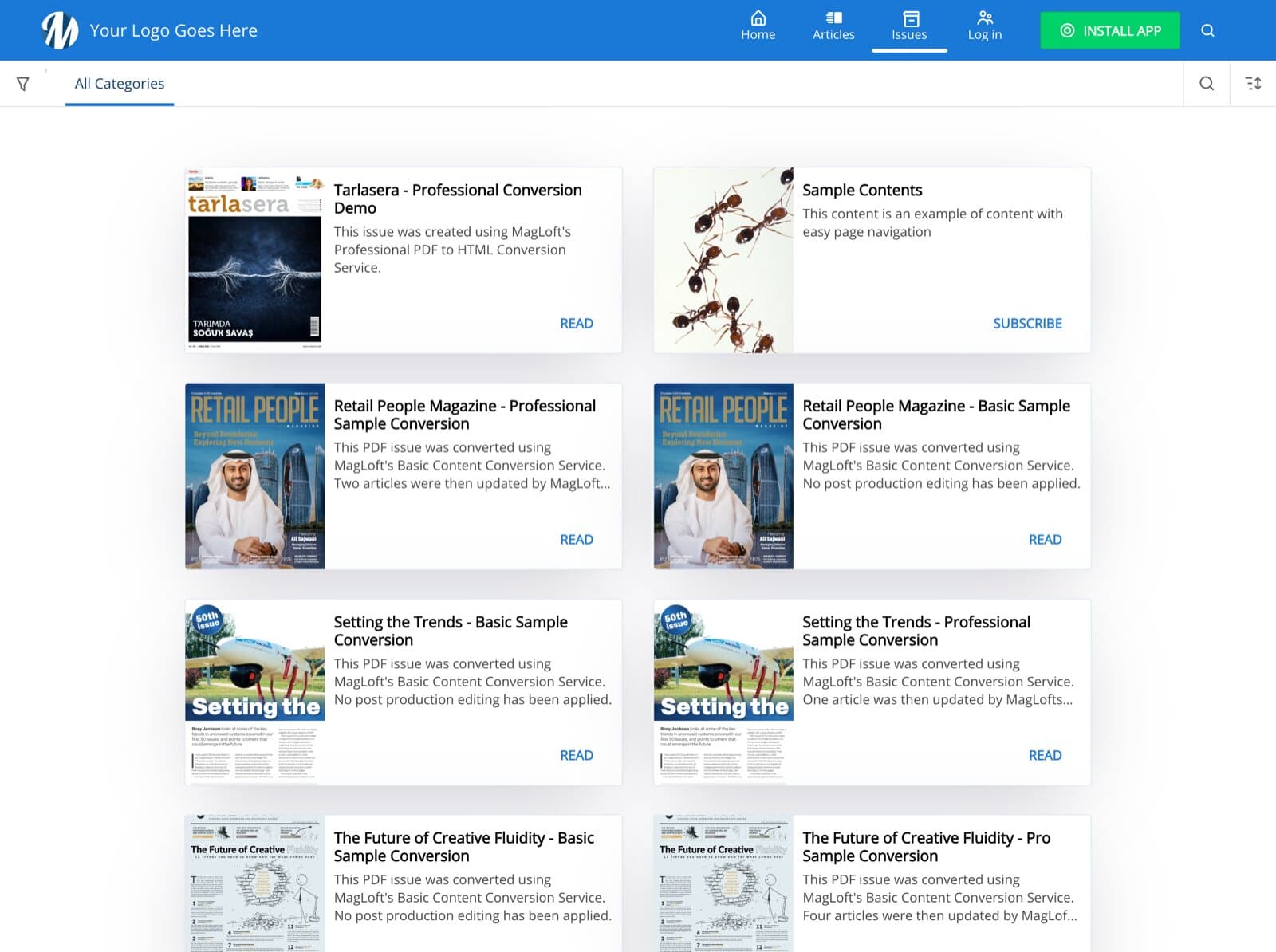Click 'The Future of Creative Fluidity - Basic' title
The image size is (1276, 952).
pyautogui.click(x=464, y=847)
